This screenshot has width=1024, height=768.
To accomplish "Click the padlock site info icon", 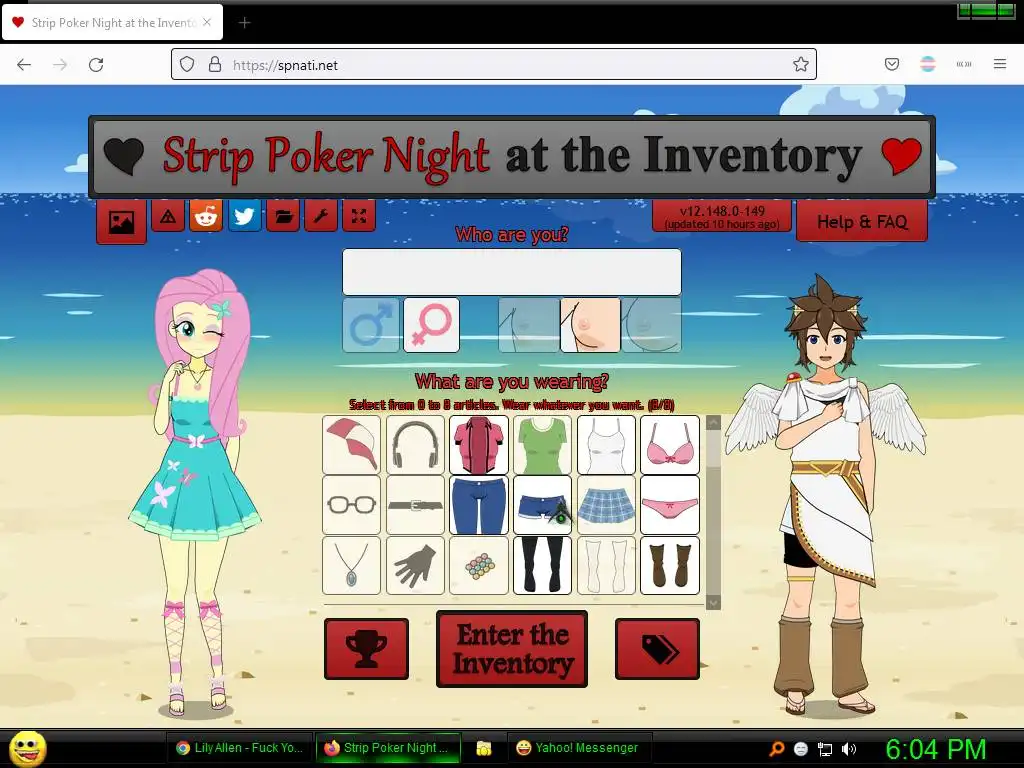I will pyautogui.click(x=215, y=64).
